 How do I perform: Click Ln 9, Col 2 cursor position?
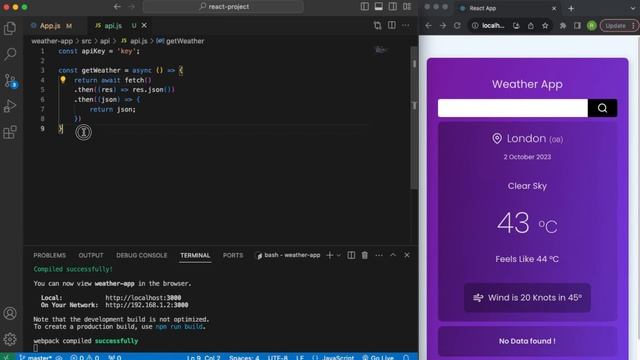coord(203,357)
